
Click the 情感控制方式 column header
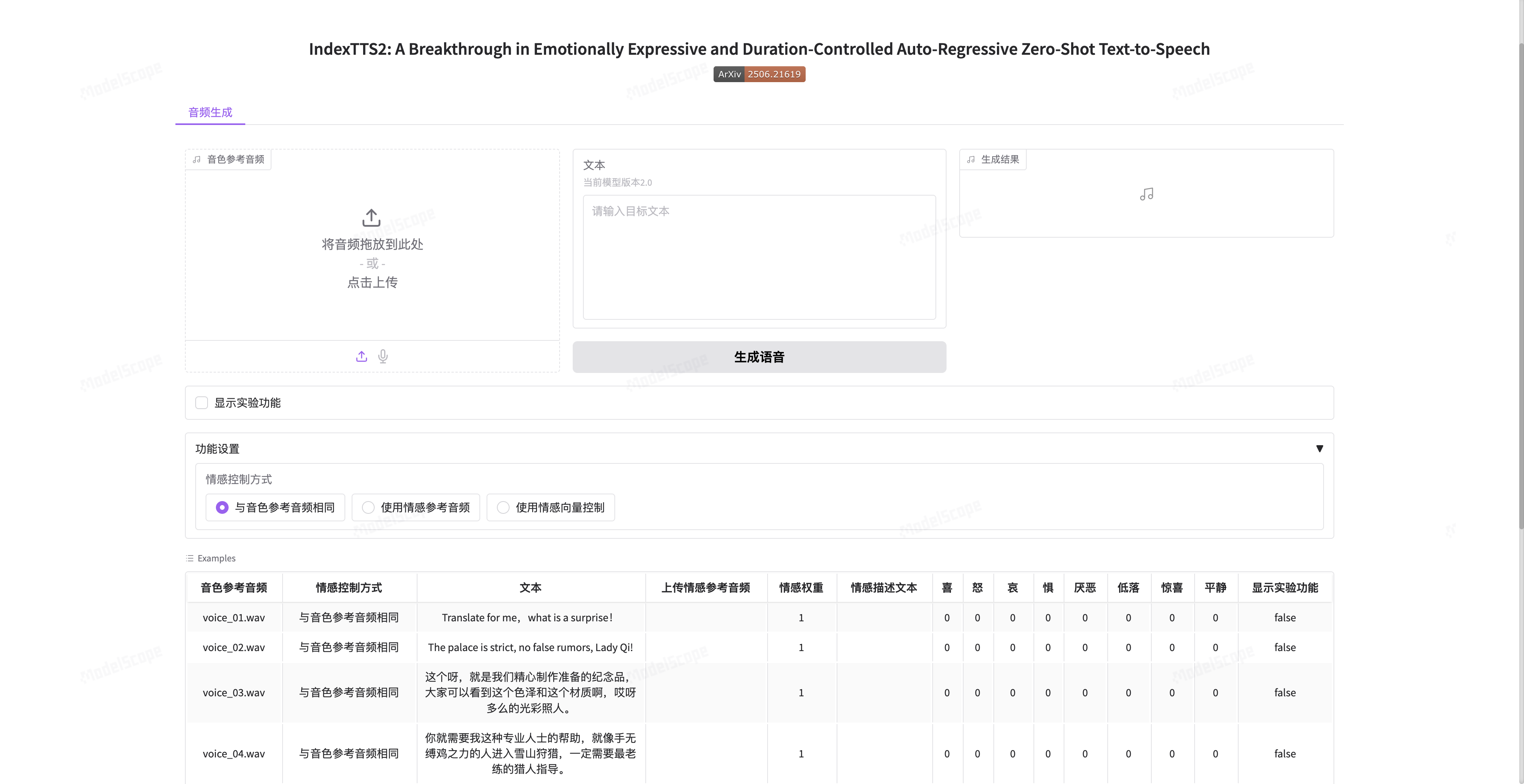coord(349,587)
